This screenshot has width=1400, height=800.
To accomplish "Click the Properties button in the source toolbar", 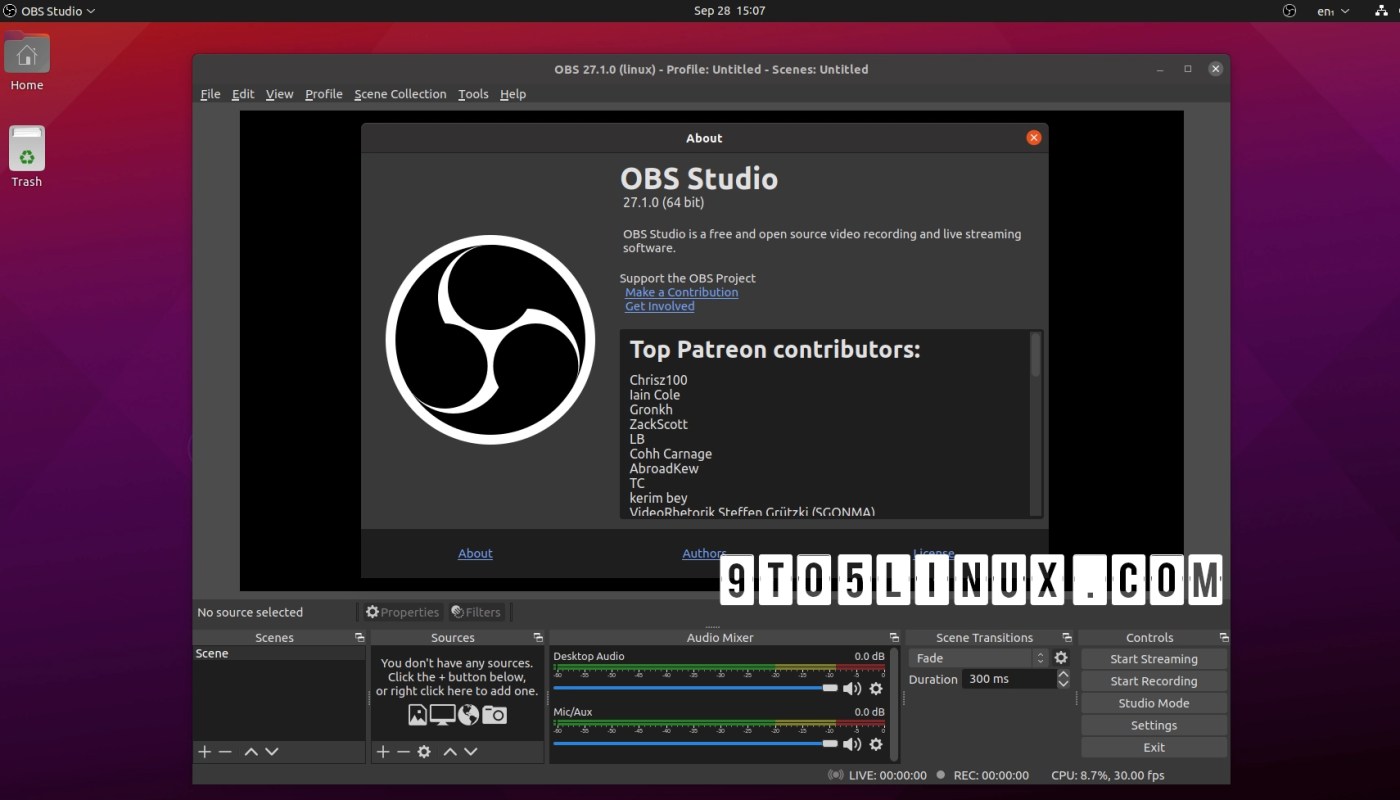I will [x=402, y=612].
